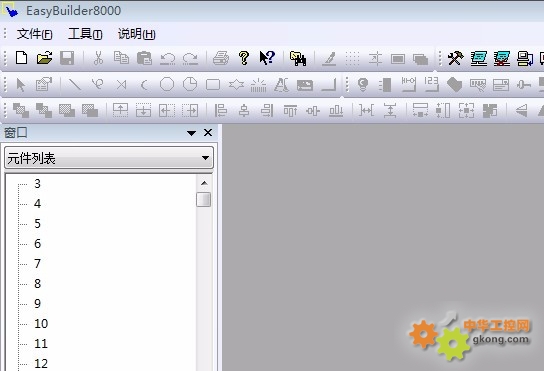Click the yellow question mark Help icon
Screen dimensions: 544x371
(244, 58)
